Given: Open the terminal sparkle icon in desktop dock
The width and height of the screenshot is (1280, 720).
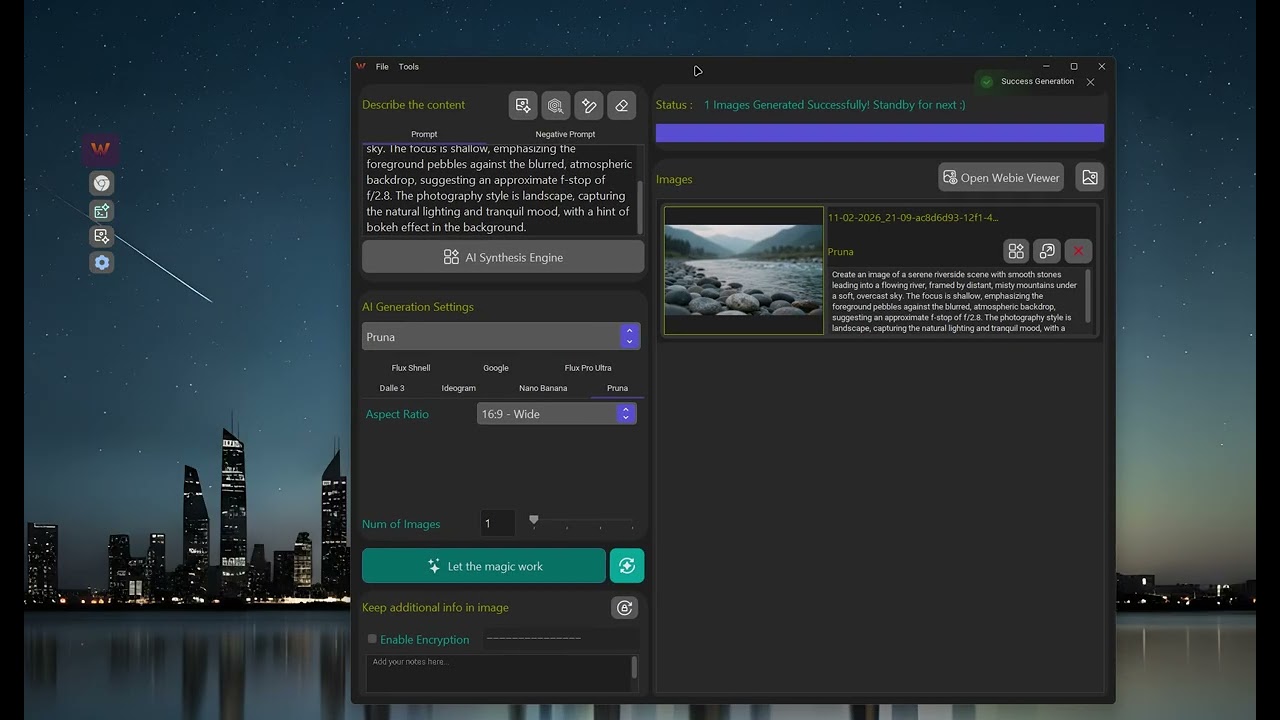Looking at the screenshot, I should pyautogui.click(x=101, y=210).
